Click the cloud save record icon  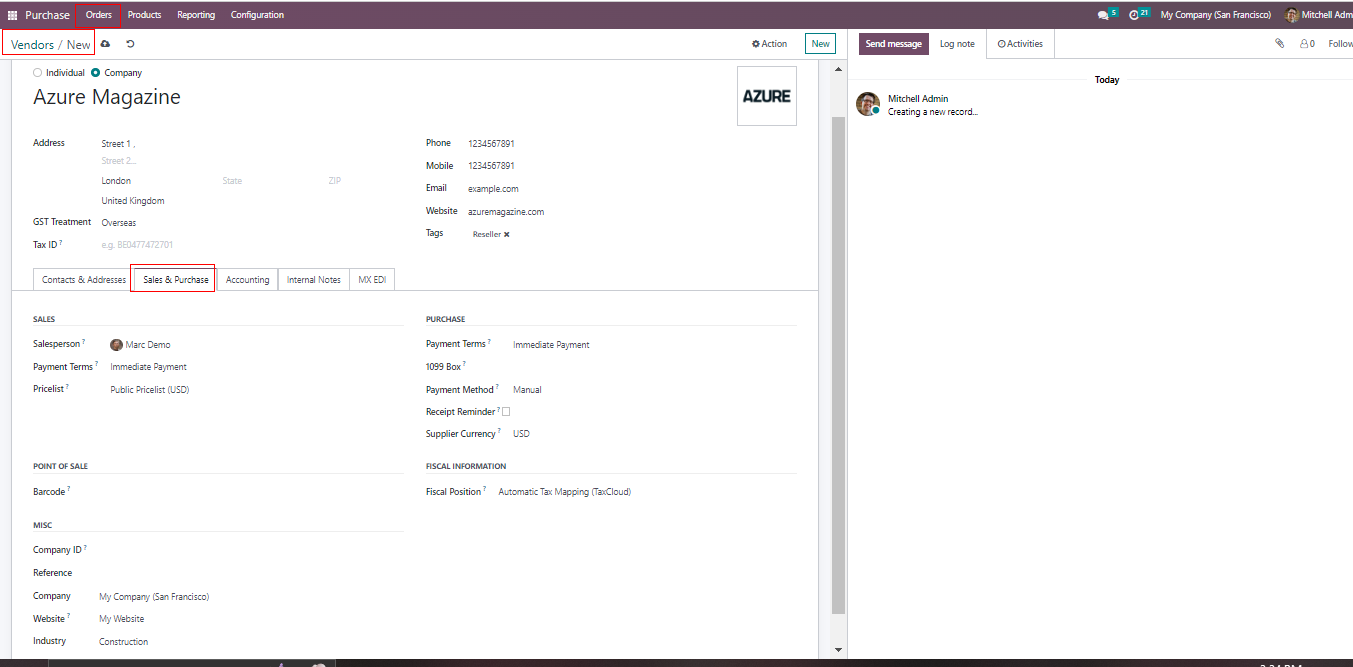[106, 44]
